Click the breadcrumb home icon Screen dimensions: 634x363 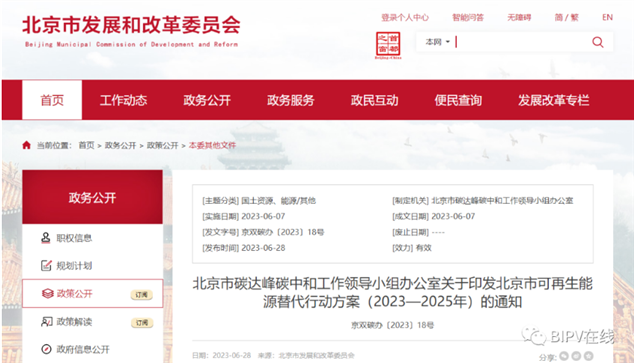coord(27,145)
